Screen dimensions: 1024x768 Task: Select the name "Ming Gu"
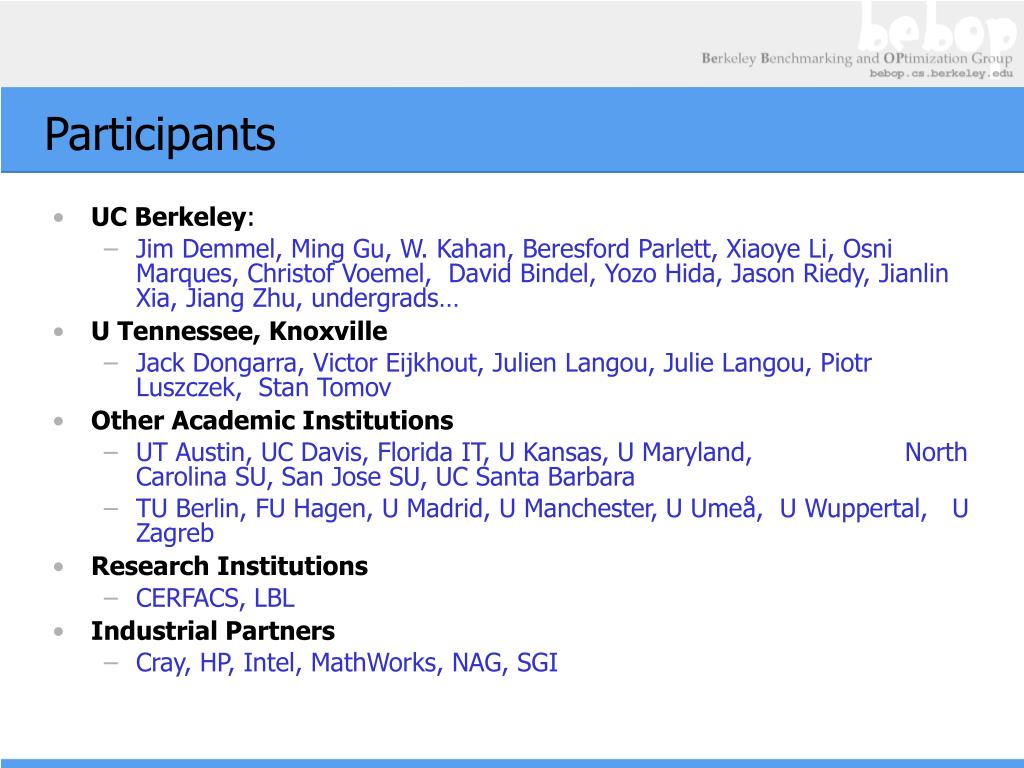[x=337, y=249]
